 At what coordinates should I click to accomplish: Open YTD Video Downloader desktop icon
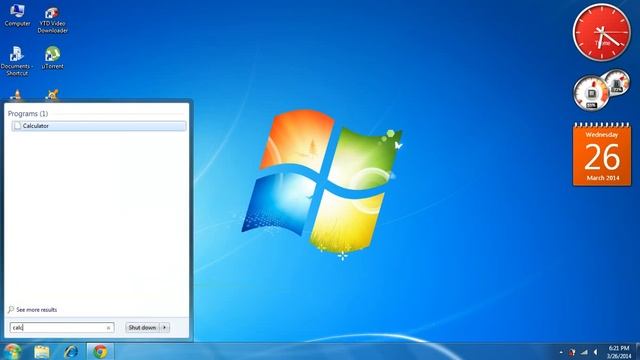pos(52,20)
